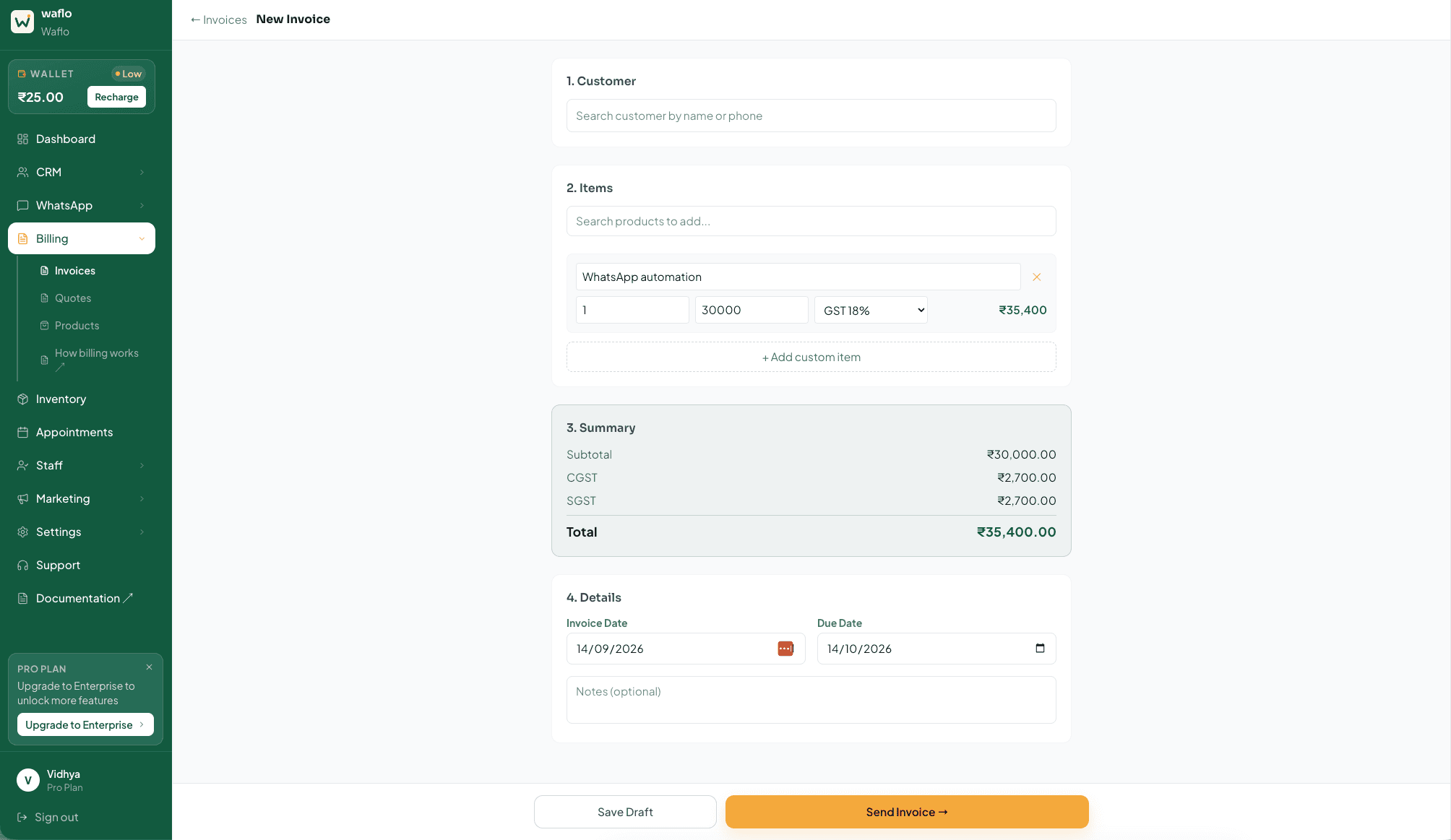
Task: Click the item quantity field showing 1
Action: tap(632, 310)
